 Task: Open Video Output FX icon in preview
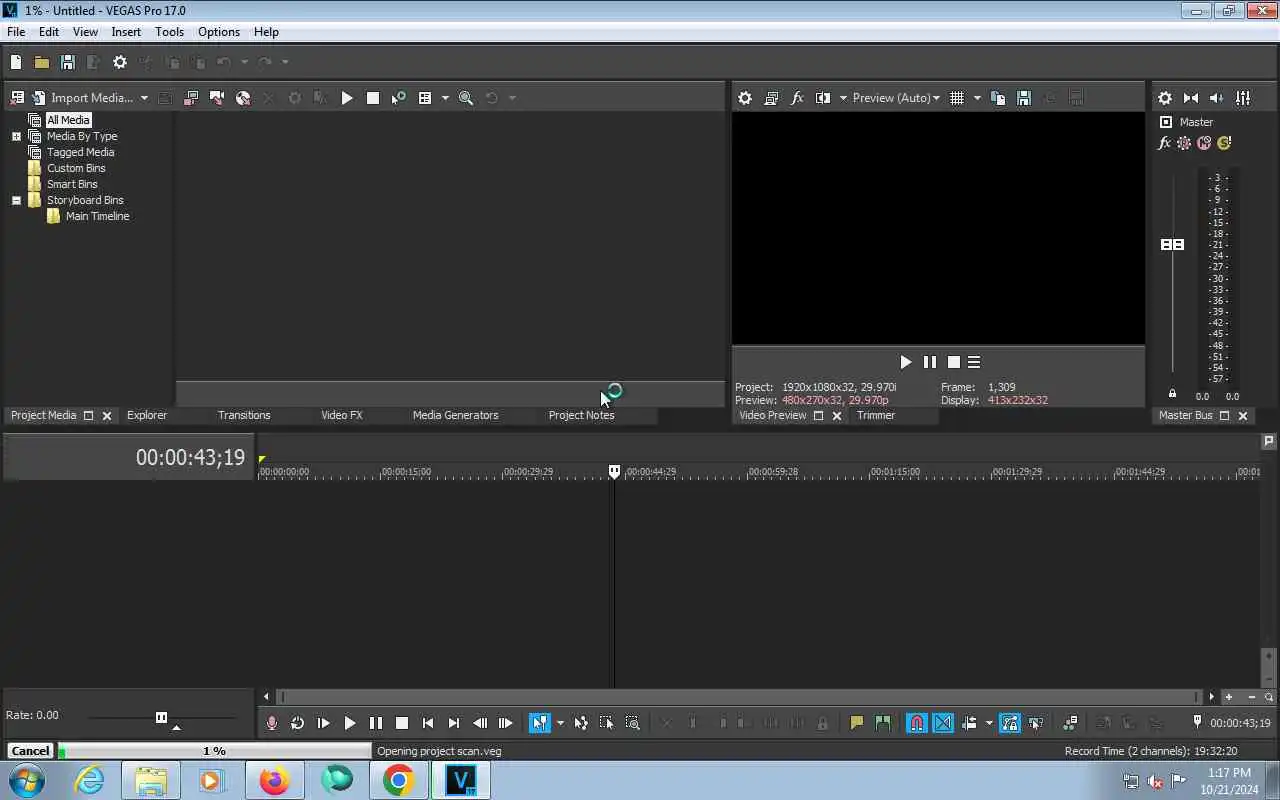click(x=797, y=98)
